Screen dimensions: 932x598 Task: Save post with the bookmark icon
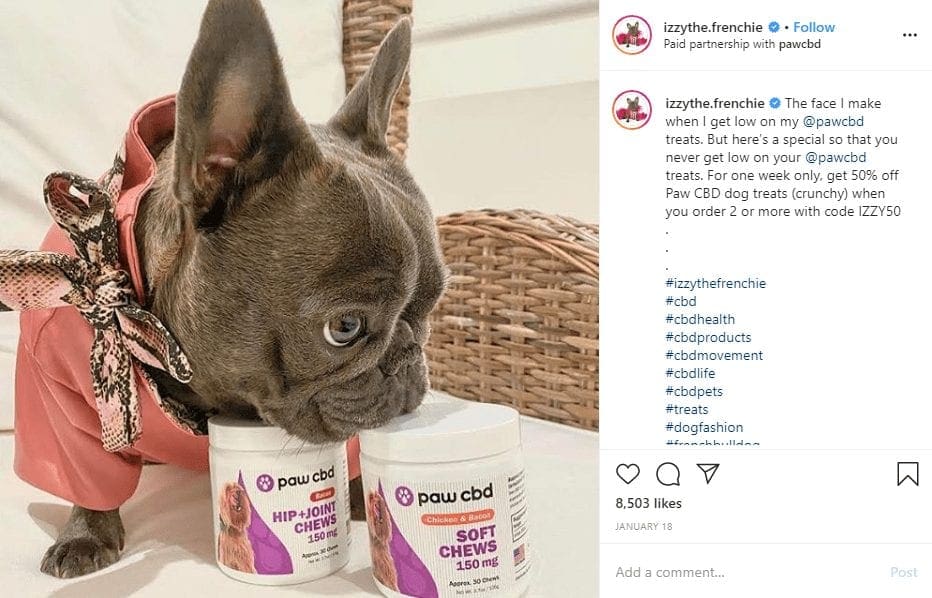pos(908,474)
